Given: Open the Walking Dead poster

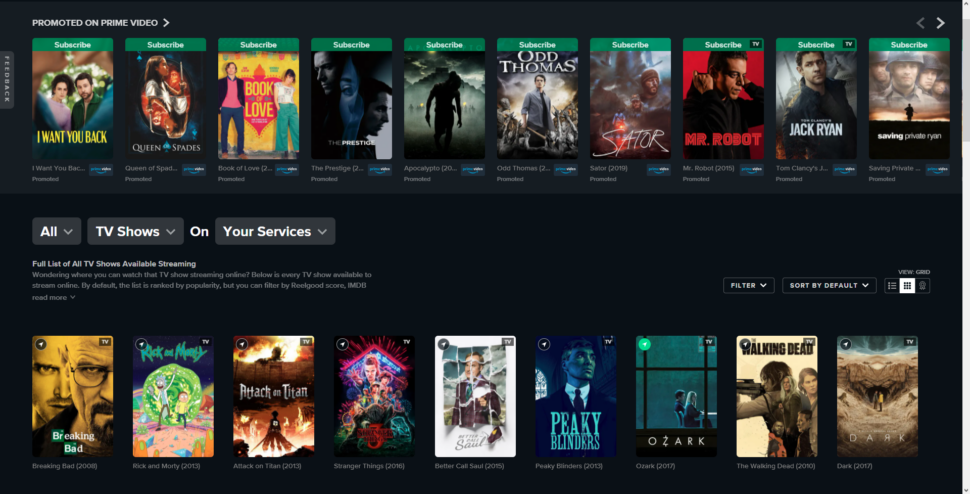Looking at the screenshot, I should click(x=776, y=396).
